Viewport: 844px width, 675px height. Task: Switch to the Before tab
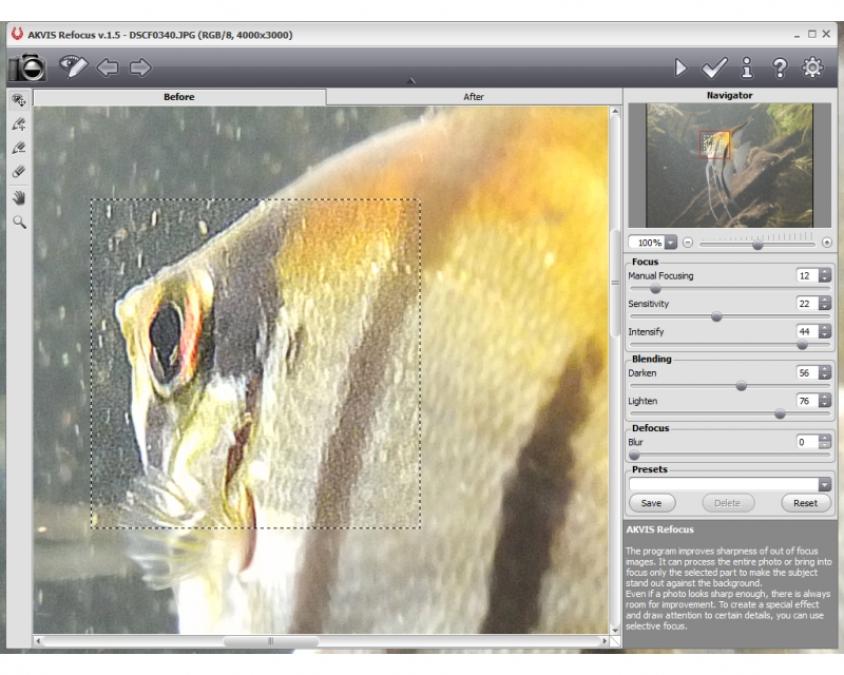(179, 97)
